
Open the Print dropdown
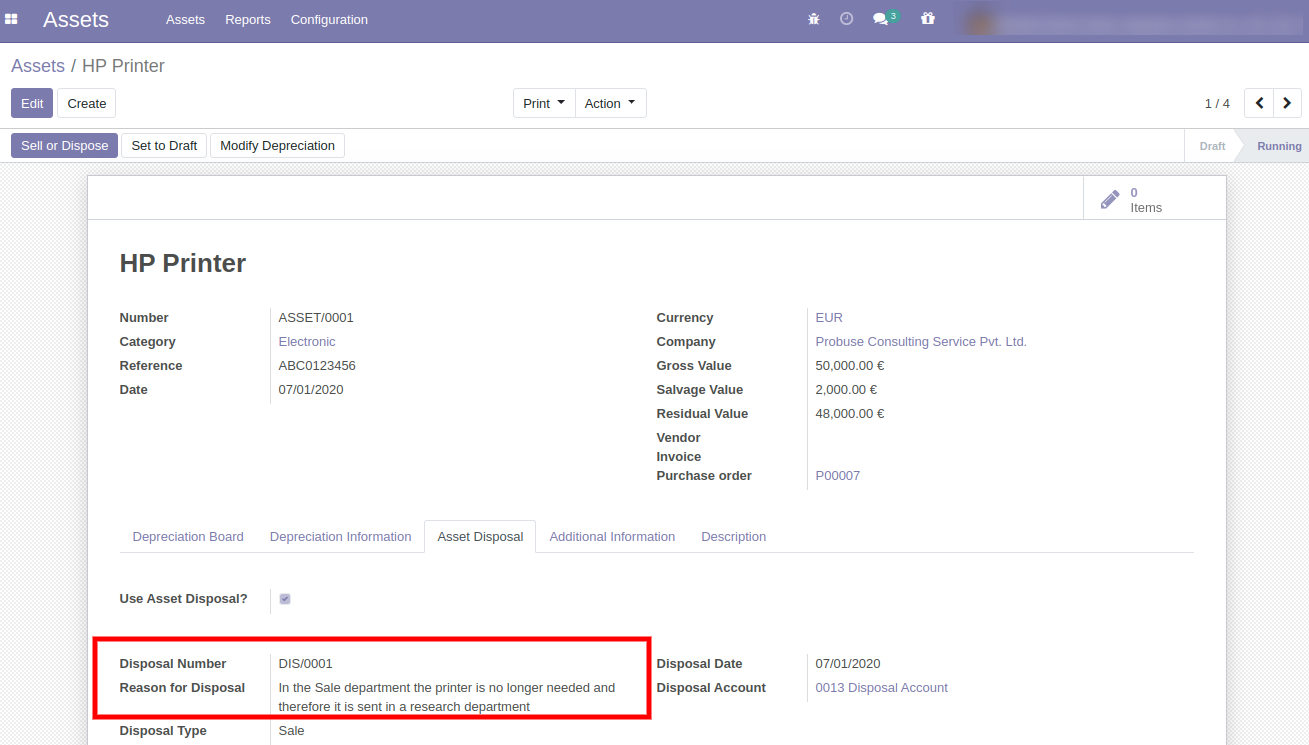coord(544,103)
